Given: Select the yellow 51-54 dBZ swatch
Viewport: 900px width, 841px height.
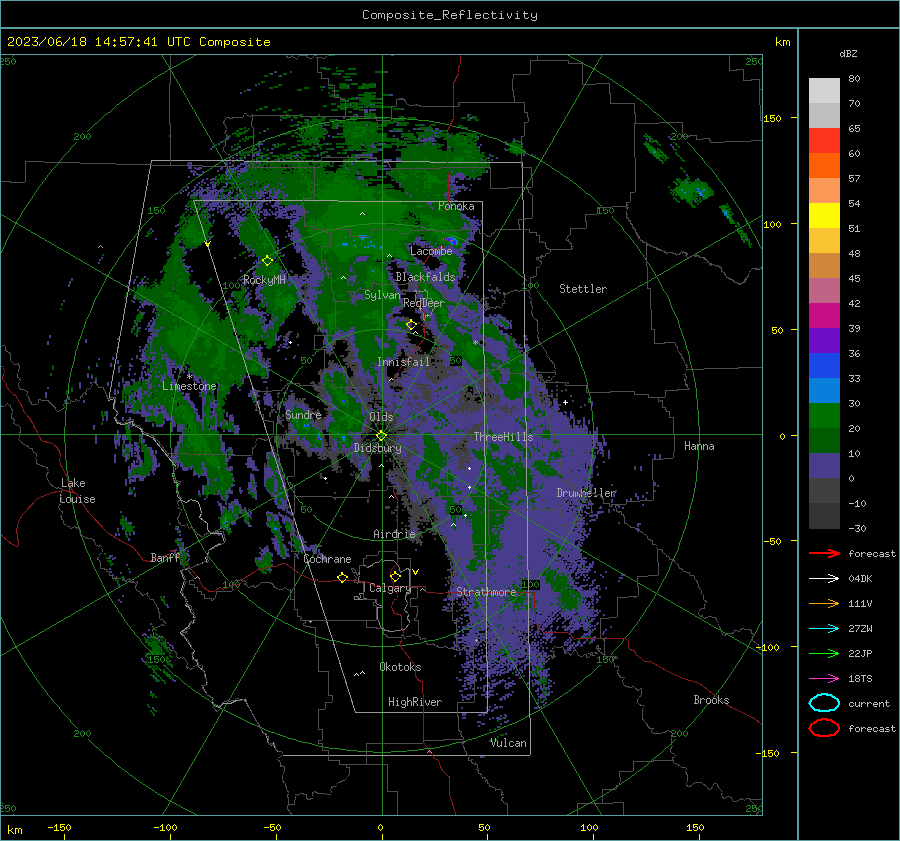Looking at the screenshot, I should coord(824,216).
